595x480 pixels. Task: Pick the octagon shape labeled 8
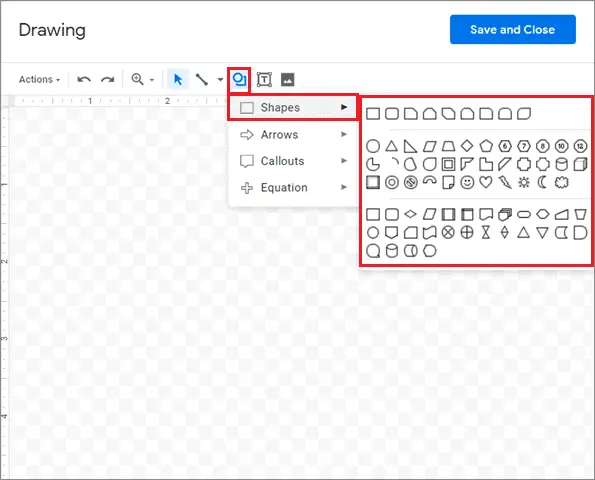pos(543,146)
